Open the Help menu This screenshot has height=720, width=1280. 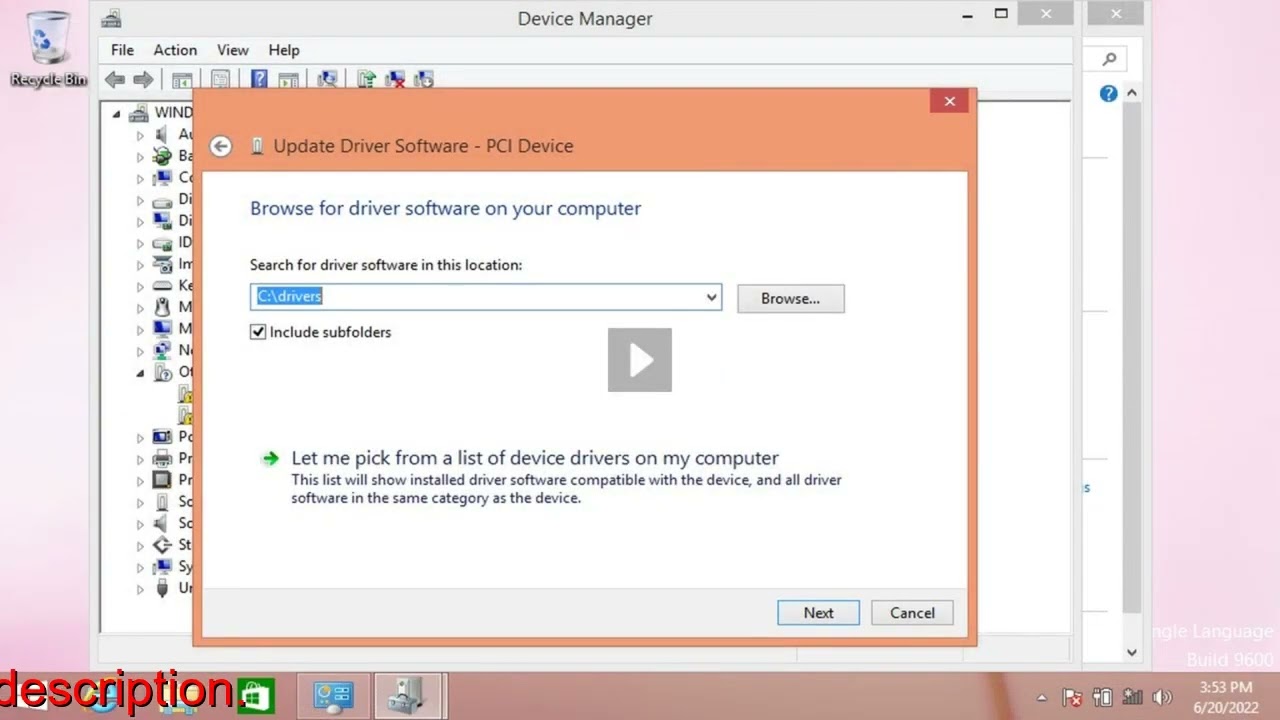[x=284, y=50]
